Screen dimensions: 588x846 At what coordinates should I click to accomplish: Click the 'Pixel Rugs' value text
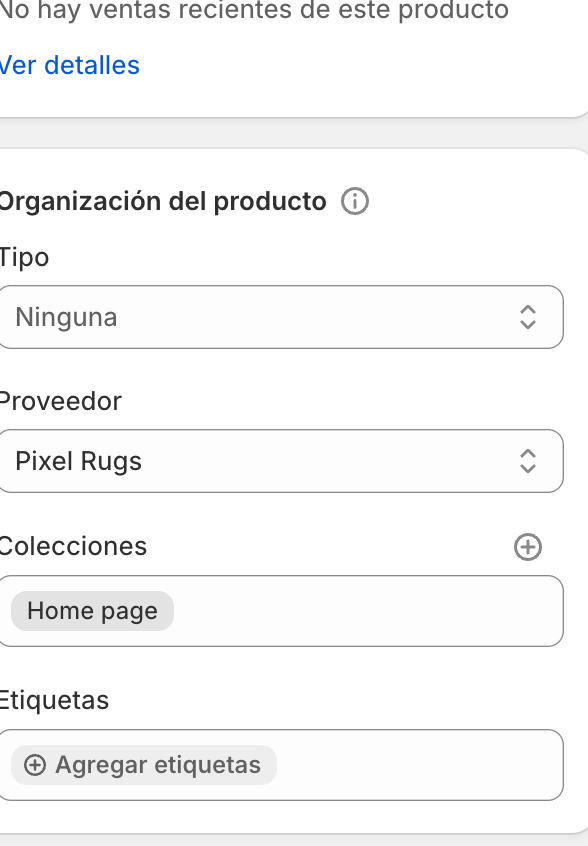tap(79, 461)
